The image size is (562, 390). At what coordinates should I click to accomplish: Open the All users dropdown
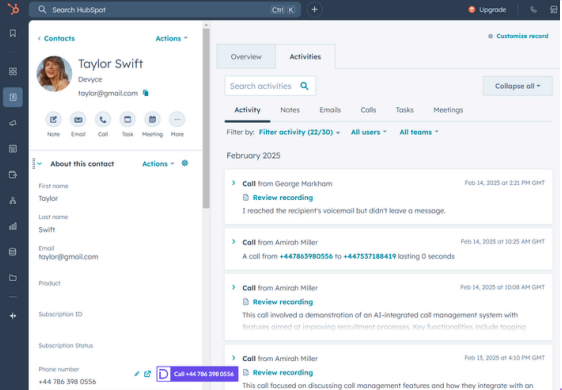click(368, 132)
